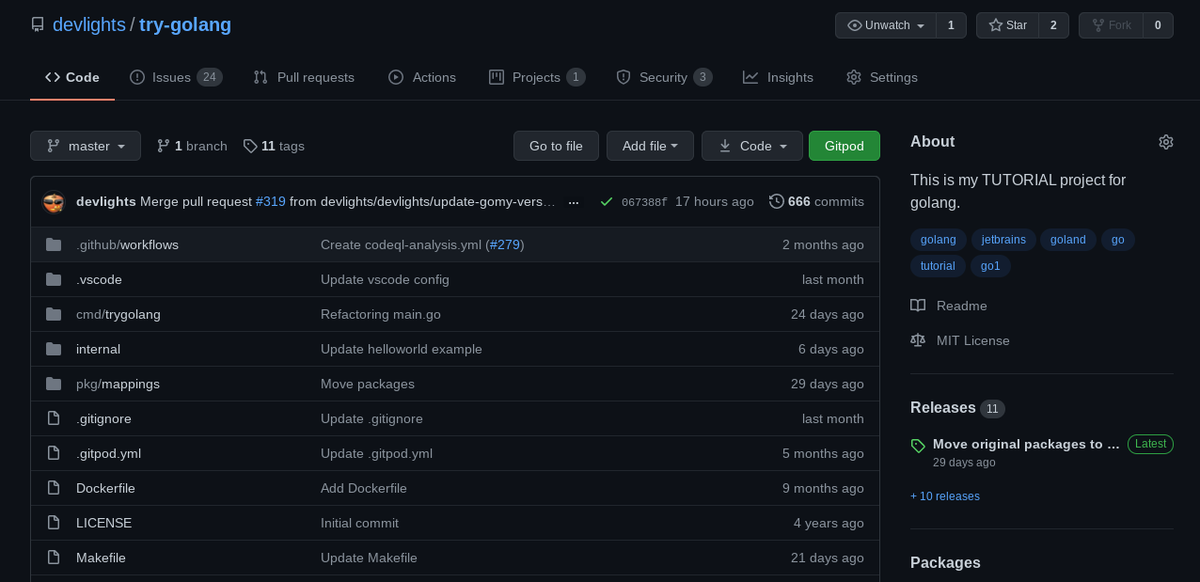The width and height of the screenshot is (1200, 582).
Task: Click the Unwatch dropdown button
Action: tap(886, 25)
